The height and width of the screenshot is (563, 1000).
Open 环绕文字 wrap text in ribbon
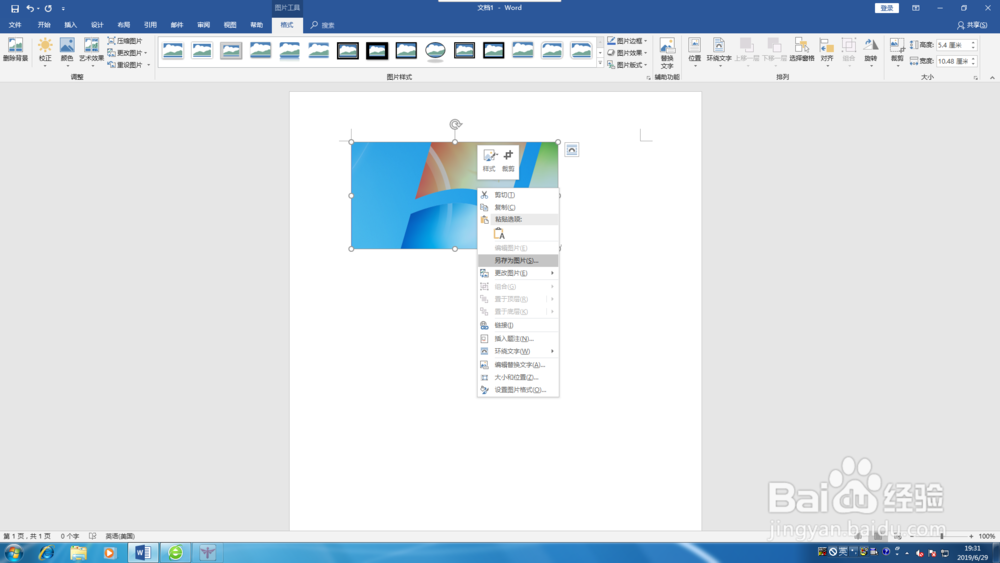click(x=719, y=50)
